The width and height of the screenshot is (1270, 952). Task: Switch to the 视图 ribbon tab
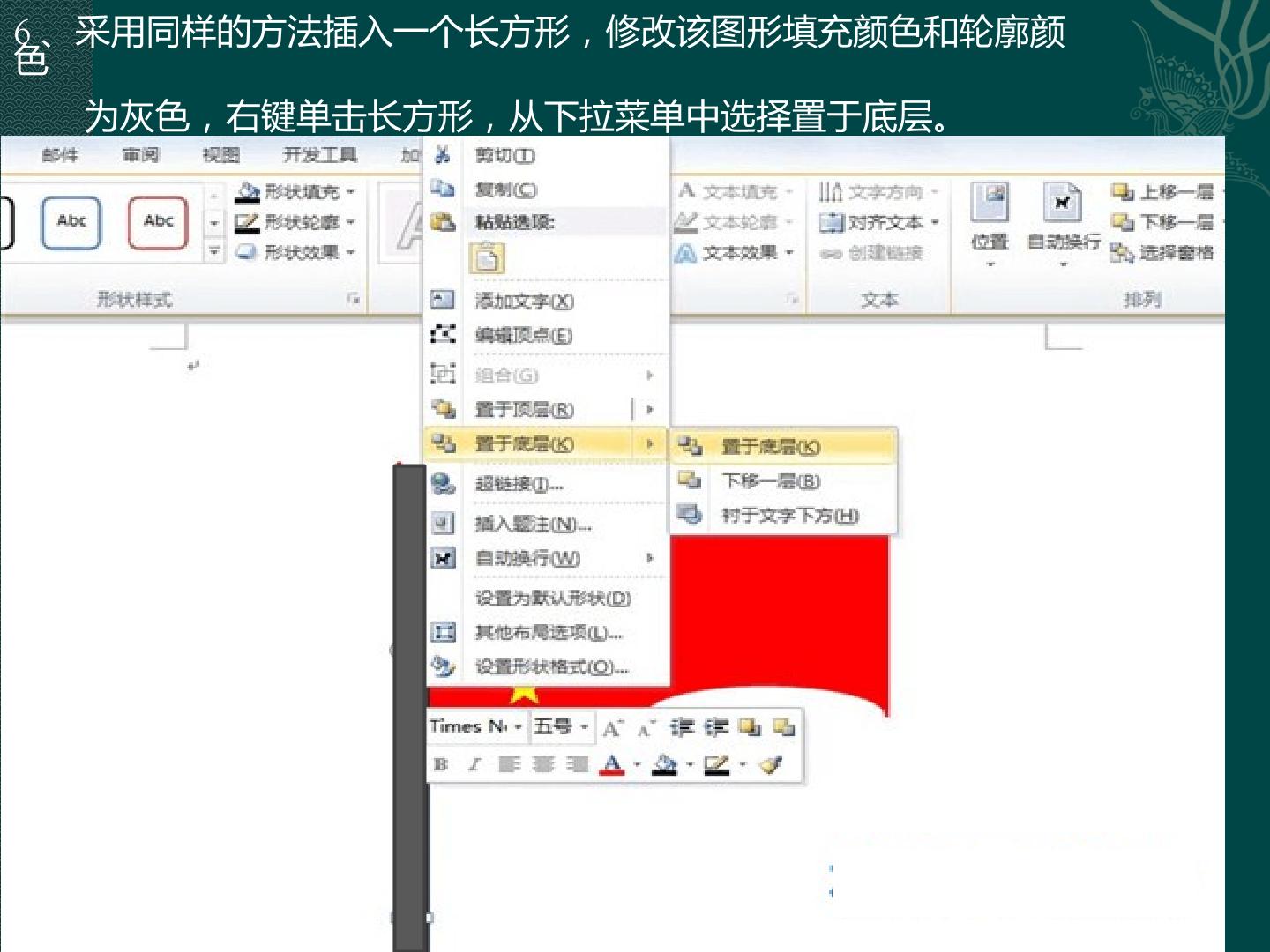click(x=220, y=155)
